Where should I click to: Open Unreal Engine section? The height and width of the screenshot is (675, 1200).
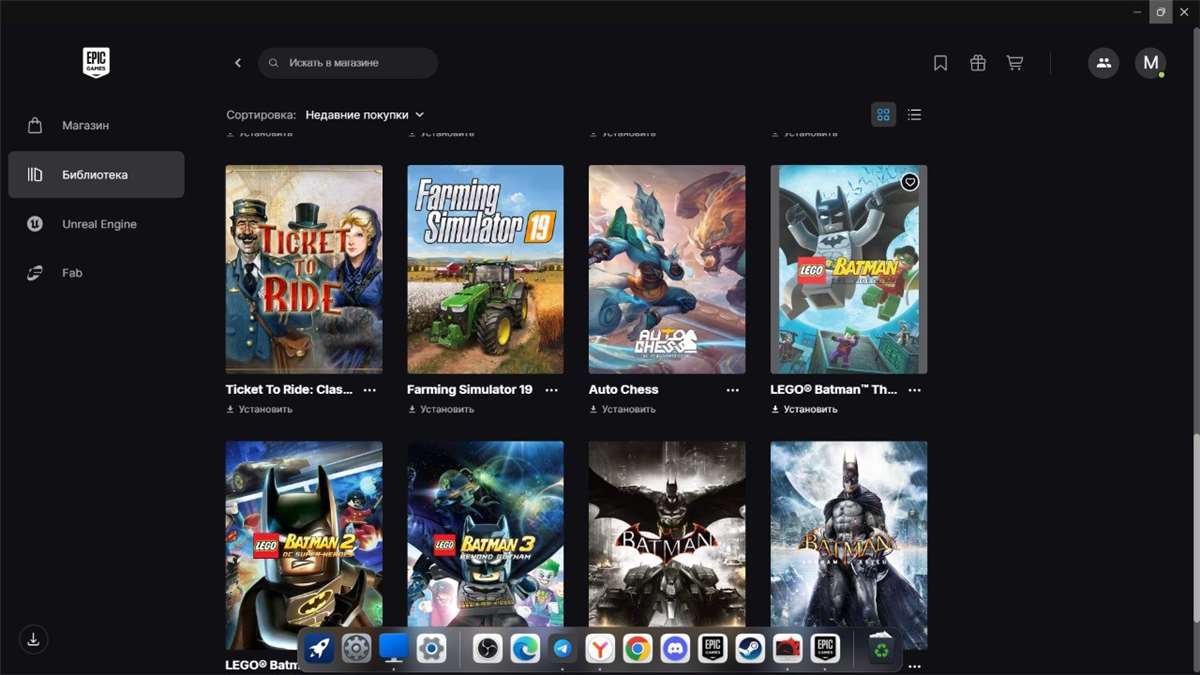[96, 224]
